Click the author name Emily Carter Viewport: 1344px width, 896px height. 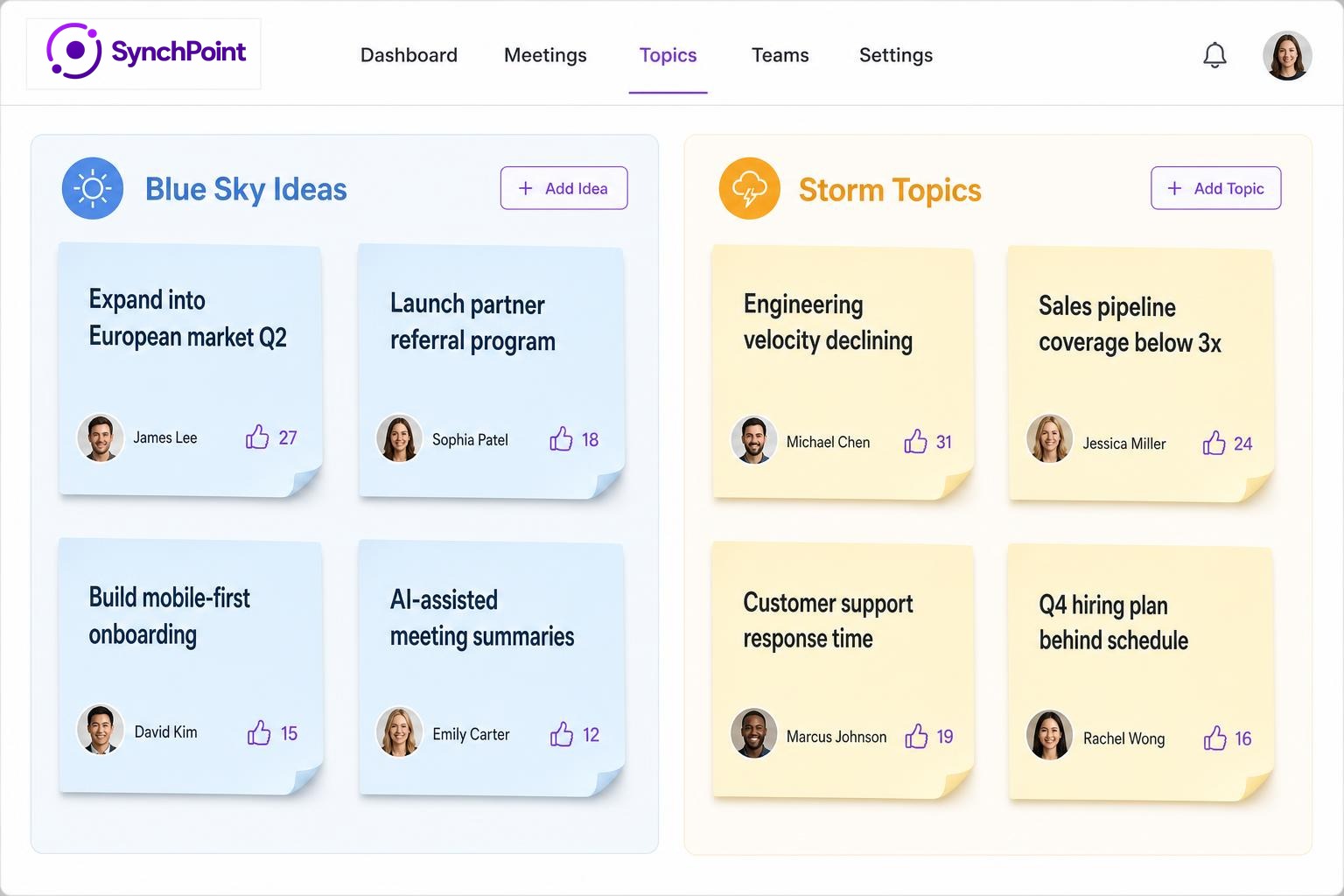coord(471,734)
